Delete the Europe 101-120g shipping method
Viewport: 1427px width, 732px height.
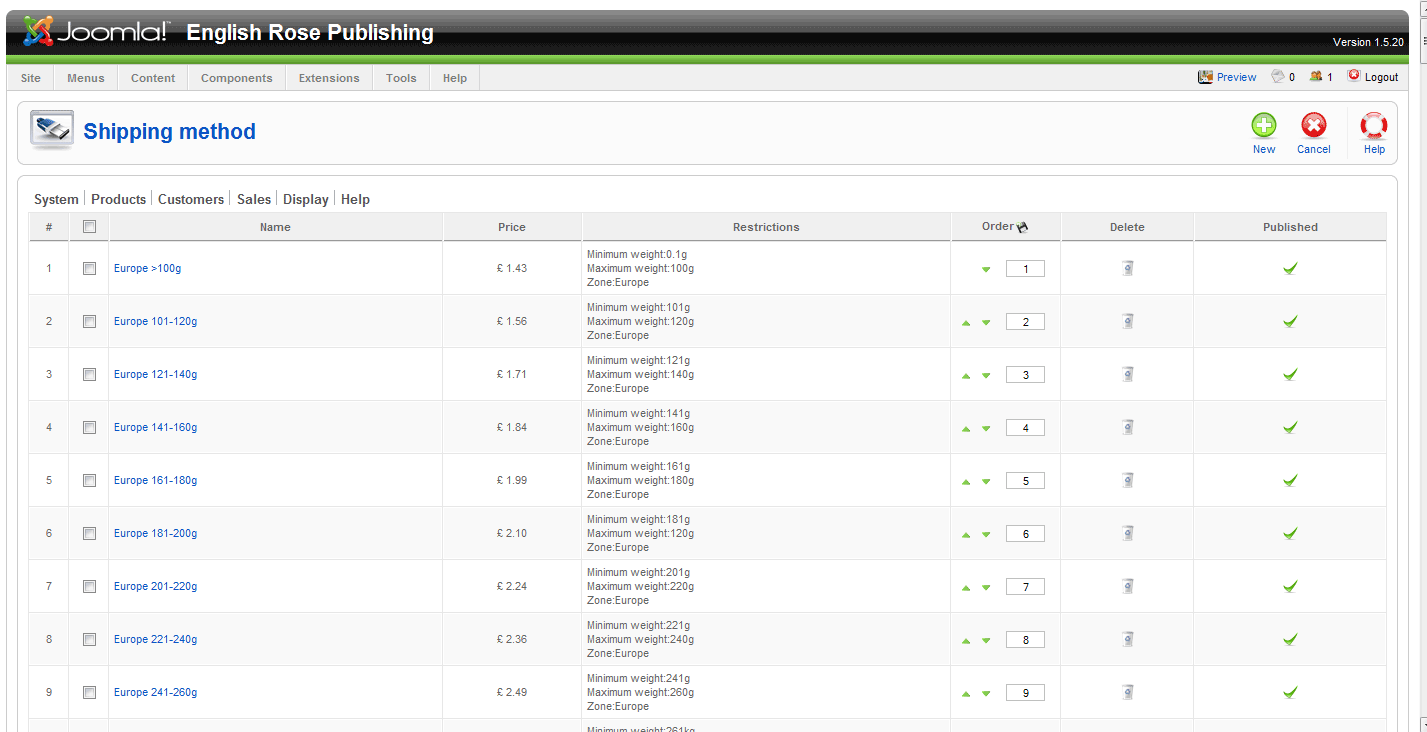pyautogui.click(x=1128, y=321)
